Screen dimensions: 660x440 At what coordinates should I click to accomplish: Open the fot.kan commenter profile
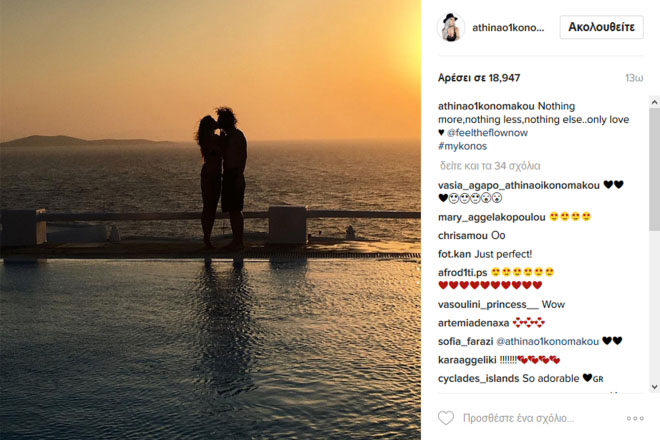454,254
